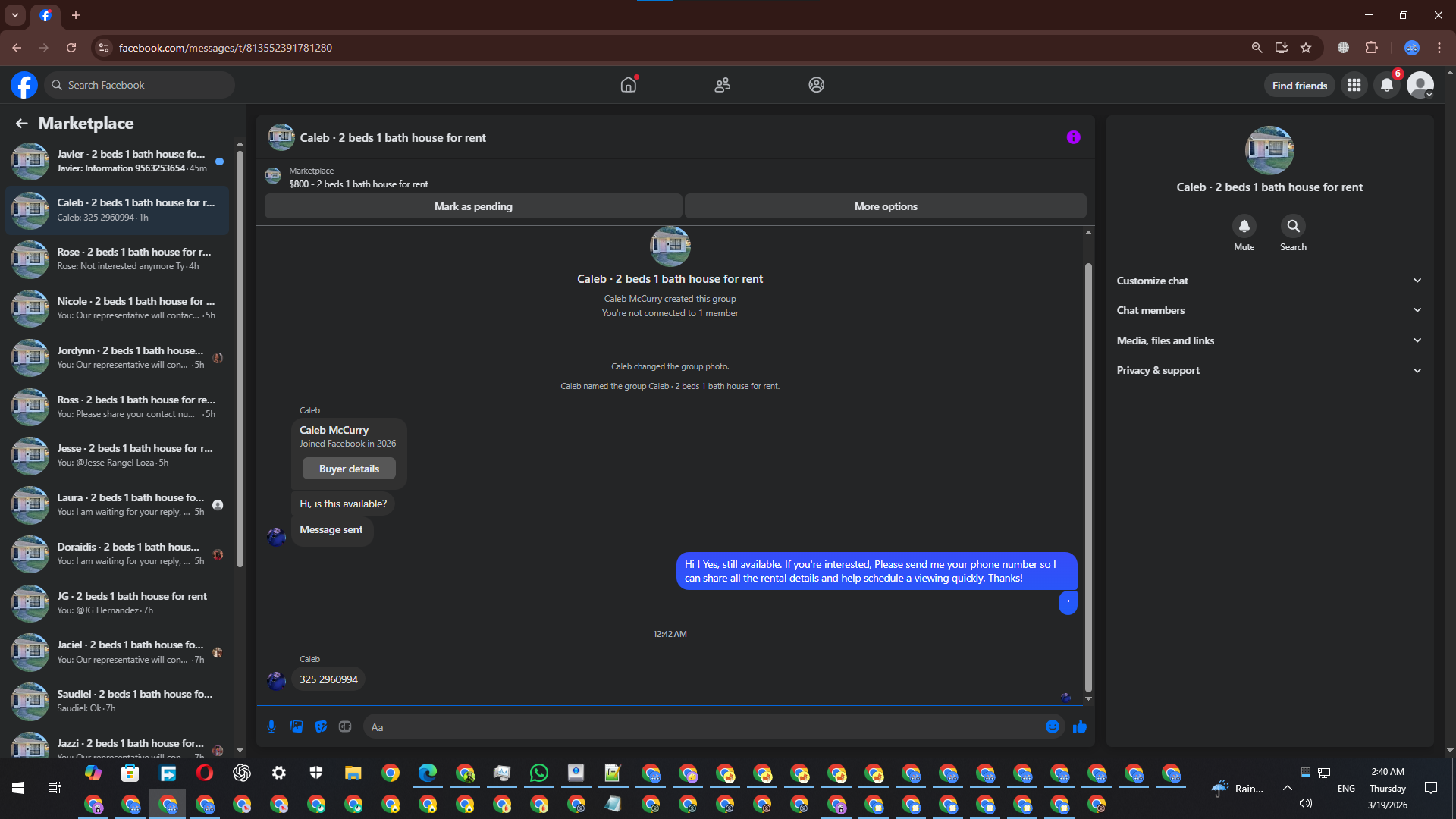Send a thumbs-up like
The image size is (1456, 819).
click(x=1080, y=726)
